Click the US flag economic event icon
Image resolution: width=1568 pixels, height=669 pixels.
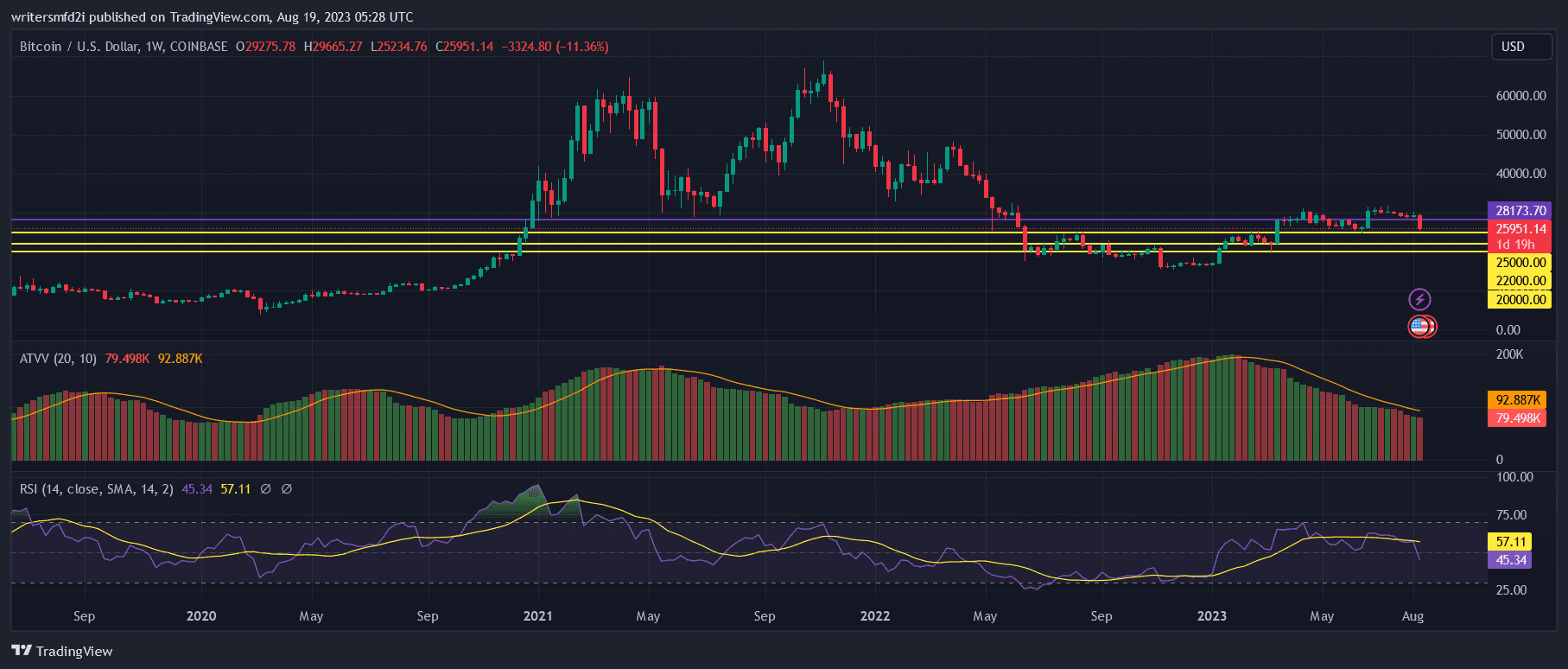pyautogui.click(x=1419, y=327)
